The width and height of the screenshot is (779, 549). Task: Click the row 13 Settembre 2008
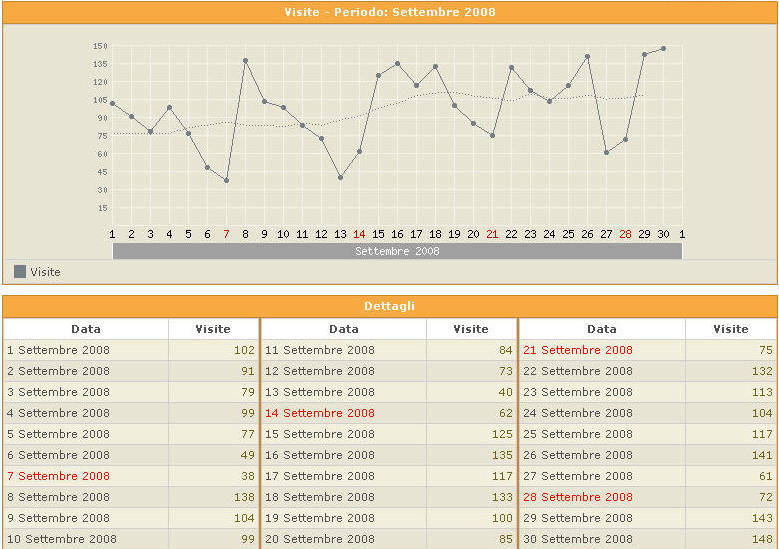(389, 392)
